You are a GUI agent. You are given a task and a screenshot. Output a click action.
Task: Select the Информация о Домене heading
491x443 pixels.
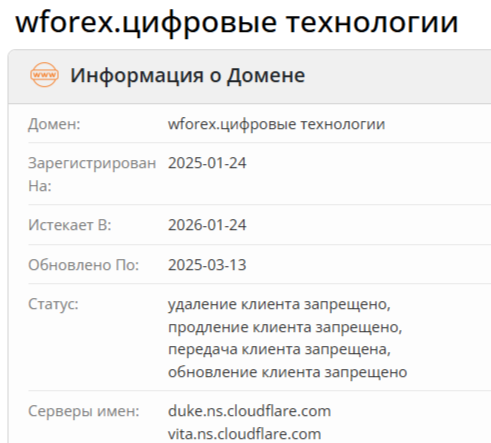(x=187, y=75)
